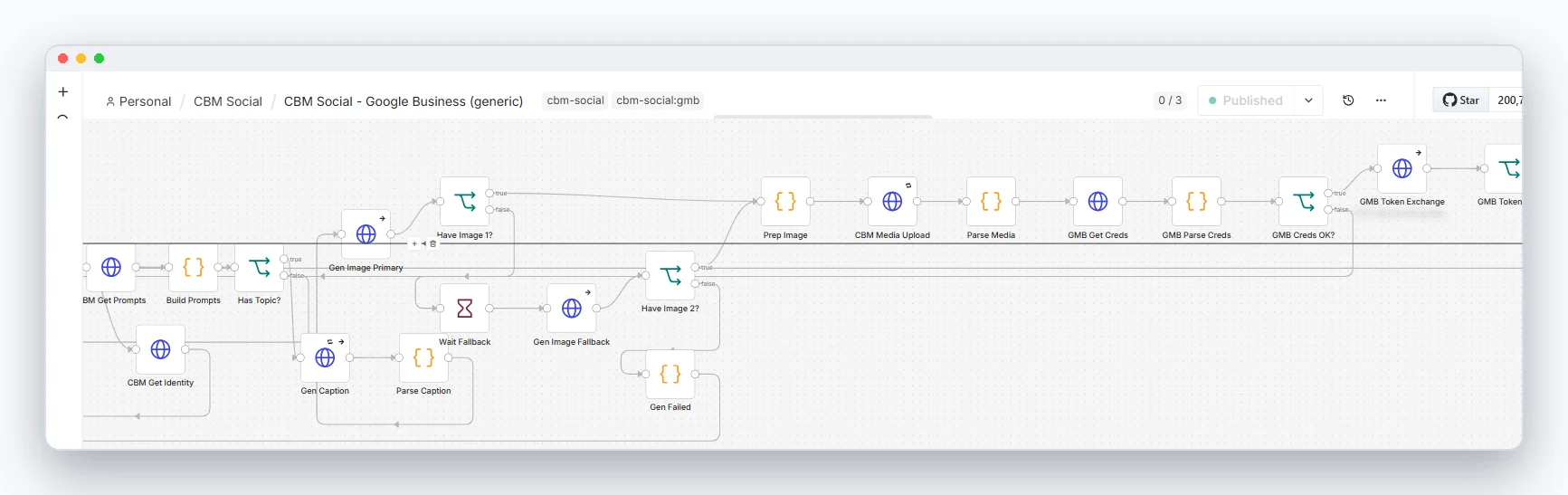Click the 0 / 3 counter badge
The width and height of the screenshot is (1568, 495).
1170,100
